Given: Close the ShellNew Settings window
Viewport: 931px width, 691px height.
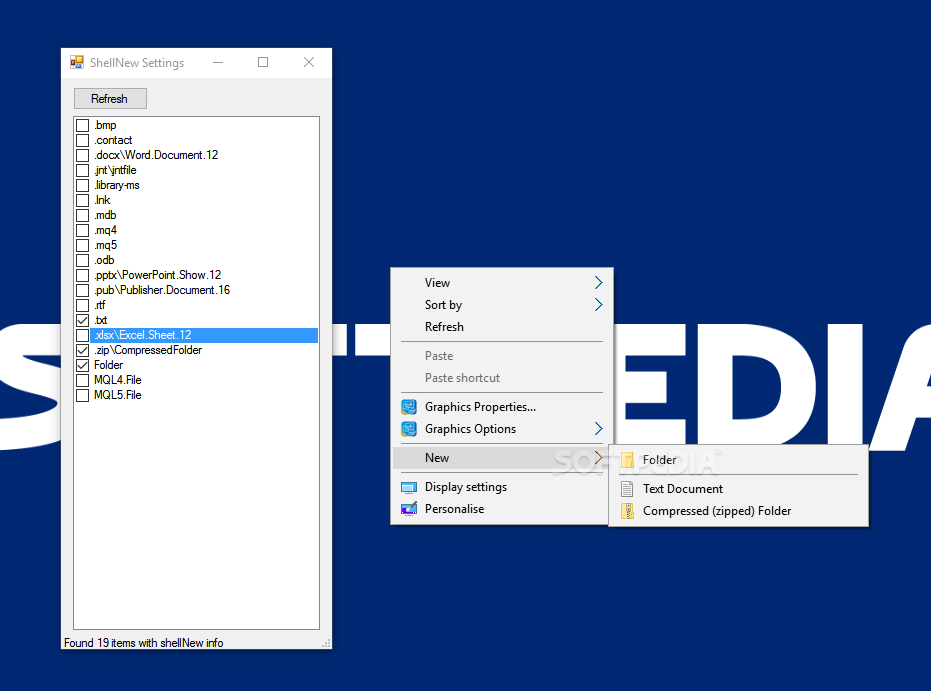Looking at the screenshot, I should click(x=309, y=62).
